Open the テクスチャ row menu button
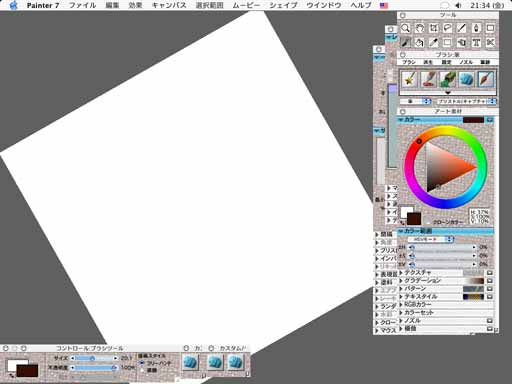The height and width of the screenshot is (384, 512). (490, 273)
